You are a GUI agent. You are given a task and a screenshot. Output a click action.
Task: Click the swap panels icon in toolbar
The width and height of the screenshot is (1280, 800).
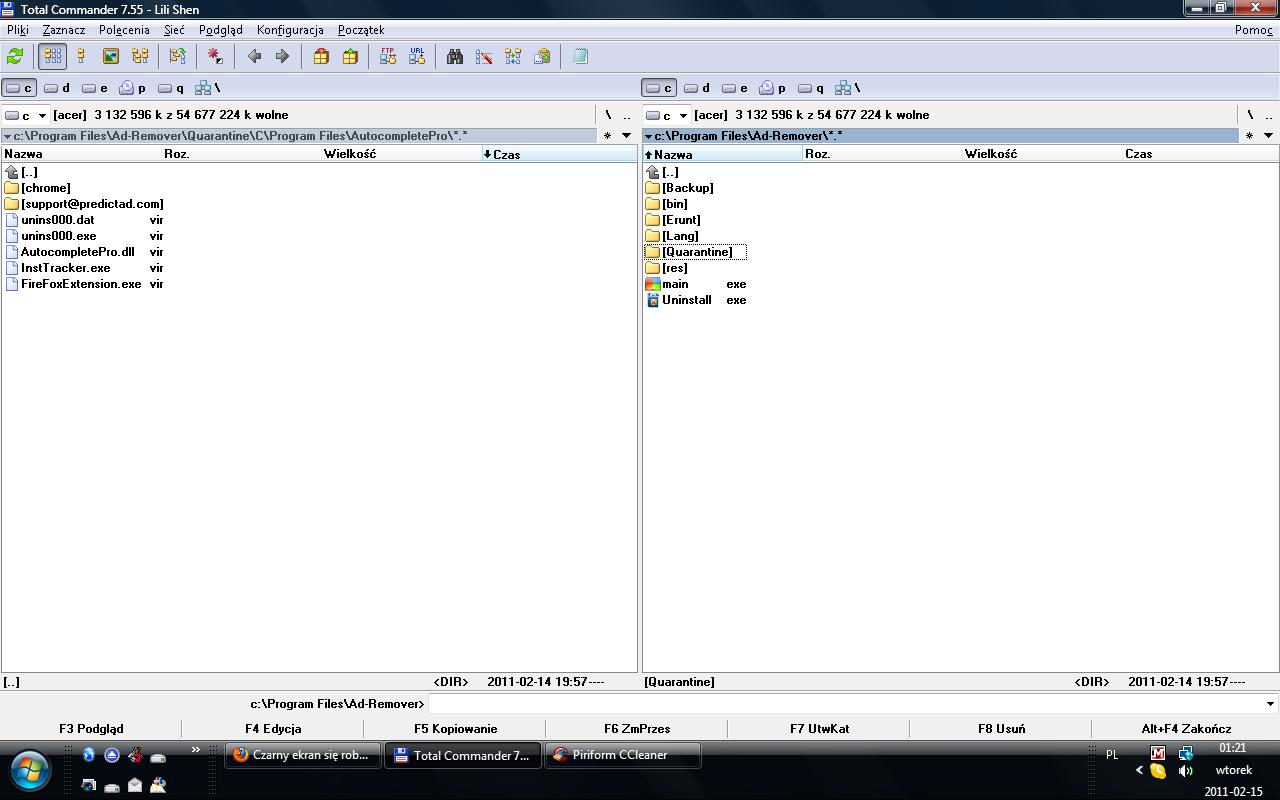click(x=178, y=57)
